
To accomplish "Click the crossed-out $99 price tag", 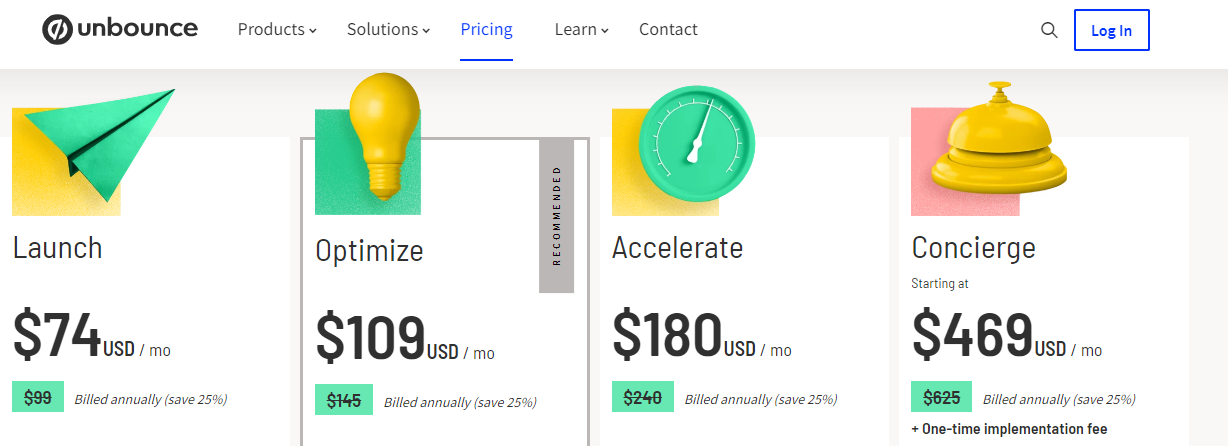I will [38, 397].
